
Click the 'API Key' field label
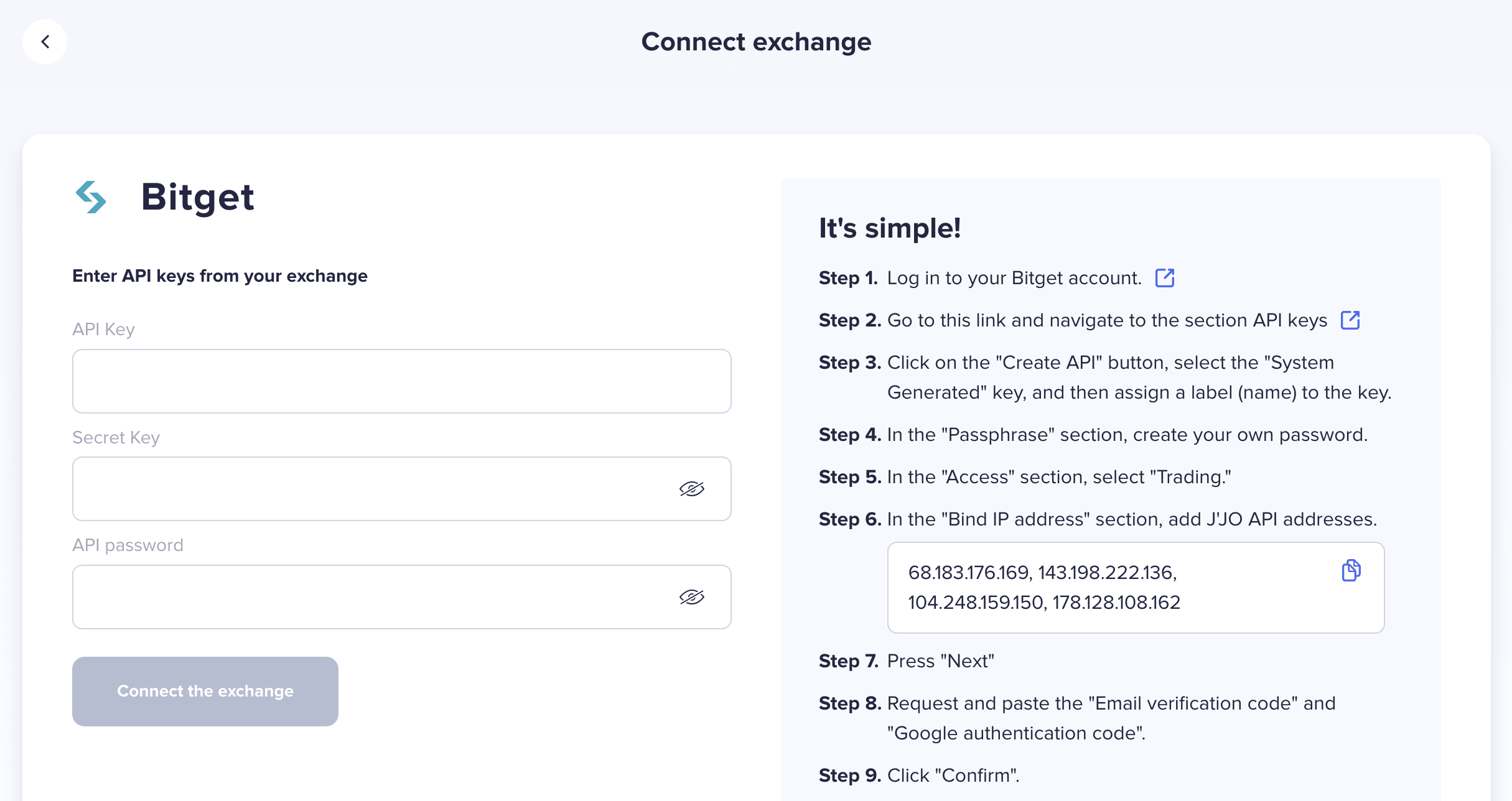pyautogui.click(x=103, y=330)
